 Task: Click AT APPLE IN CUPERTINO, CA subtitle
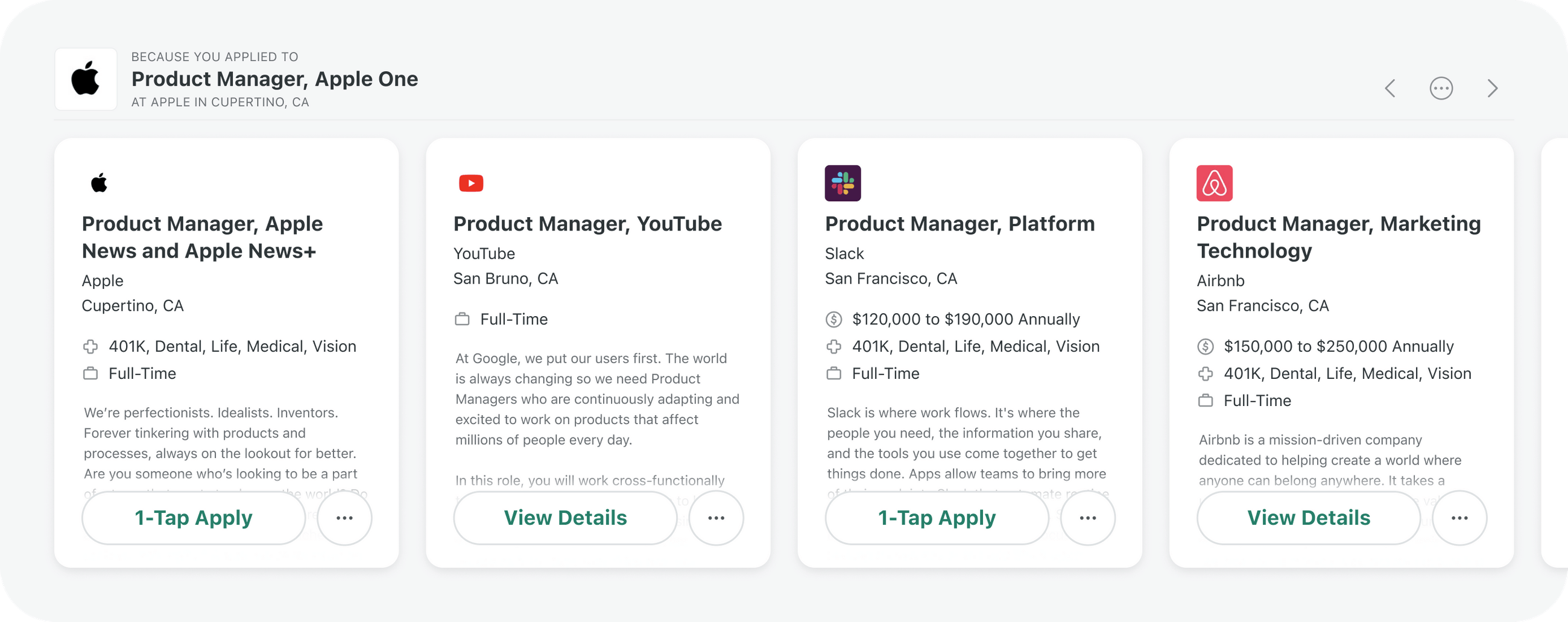[220, 103]
